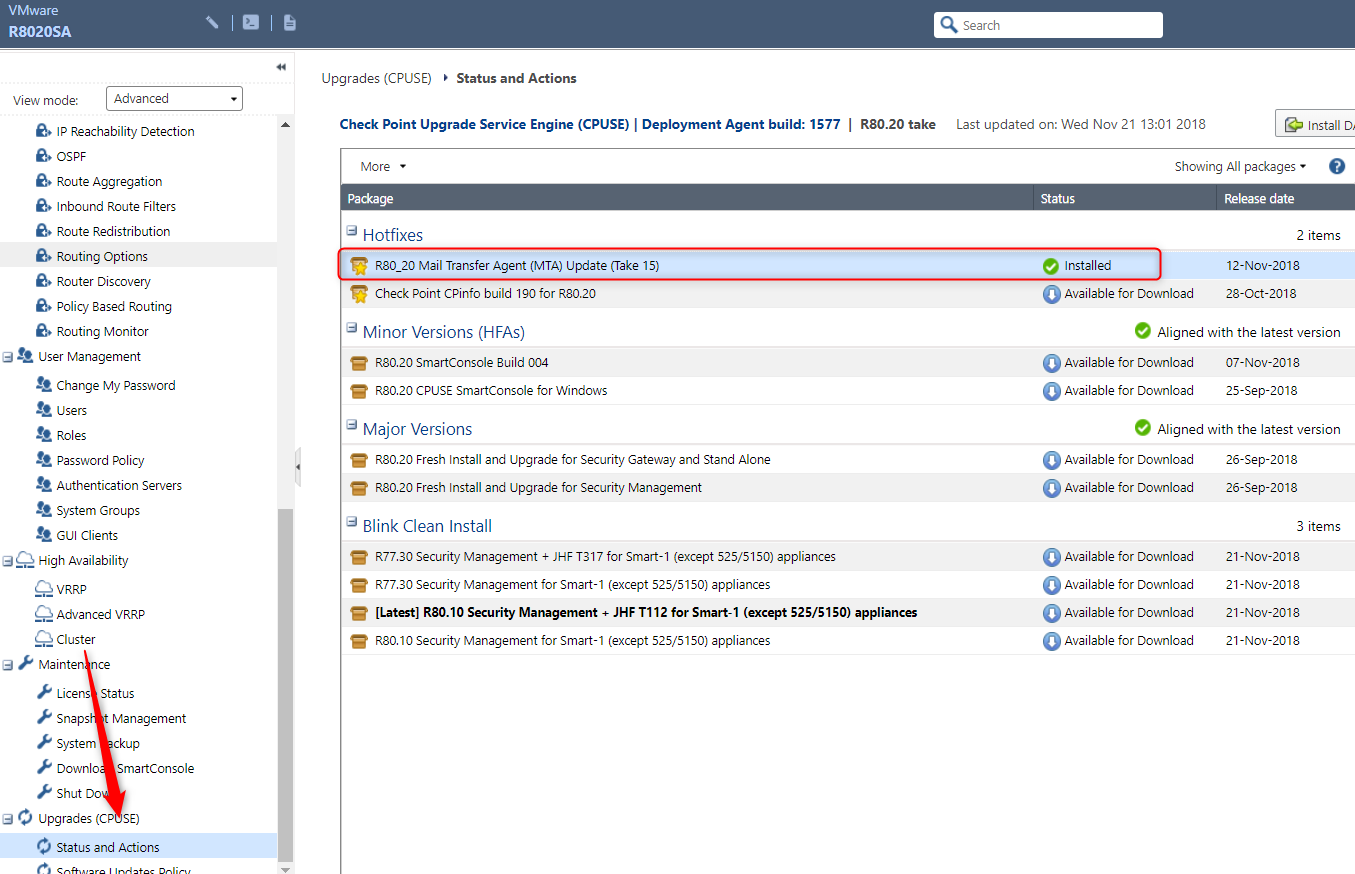Open IP Reachability Detection page
The height and width of the screenshot is (874, 1355).
pyautogui.click(x=125, y=131)
